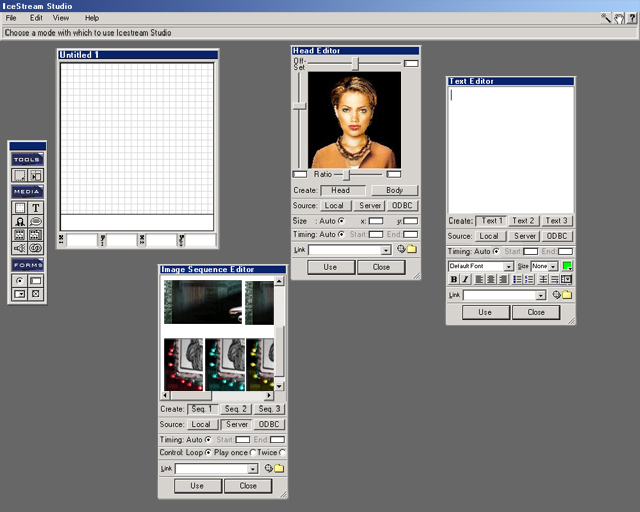Open the View menu
Image resolution: width=640 pixels, height=512 pixels.
coord(61,18)
